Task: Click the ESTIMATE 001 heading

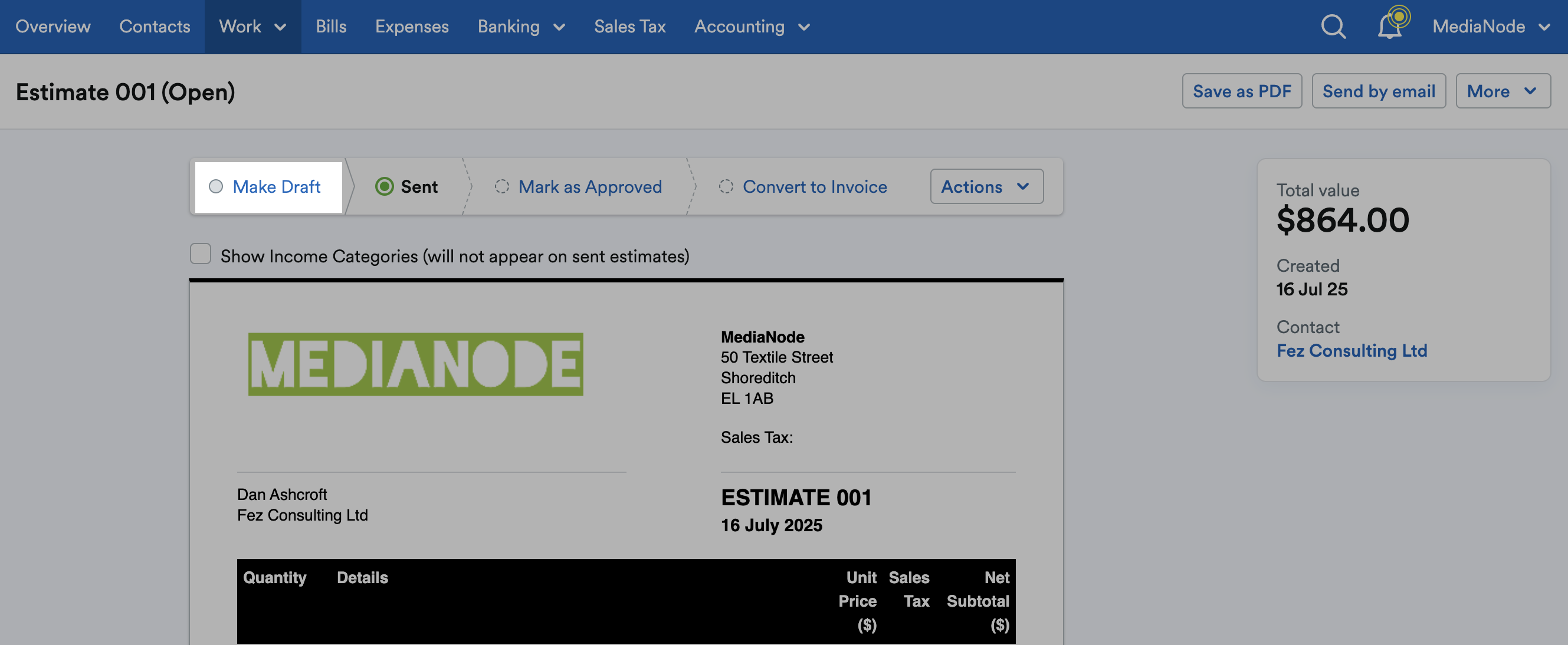Action: (796, 497)
